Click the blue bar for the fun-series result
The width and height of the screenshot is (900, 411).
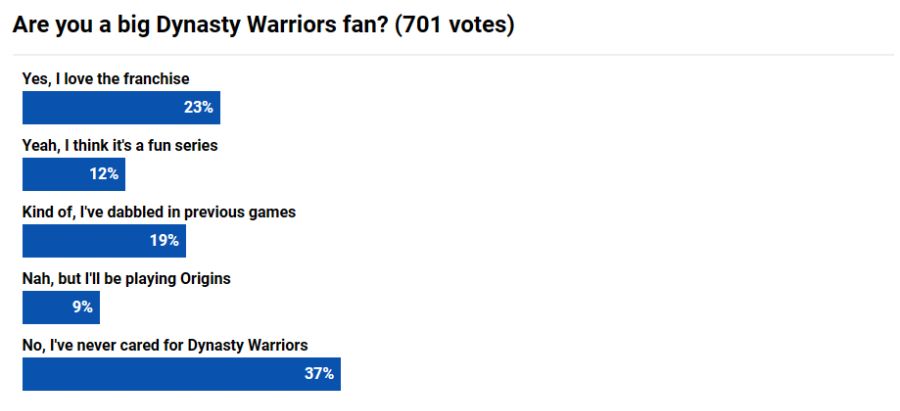pos(73,174)
